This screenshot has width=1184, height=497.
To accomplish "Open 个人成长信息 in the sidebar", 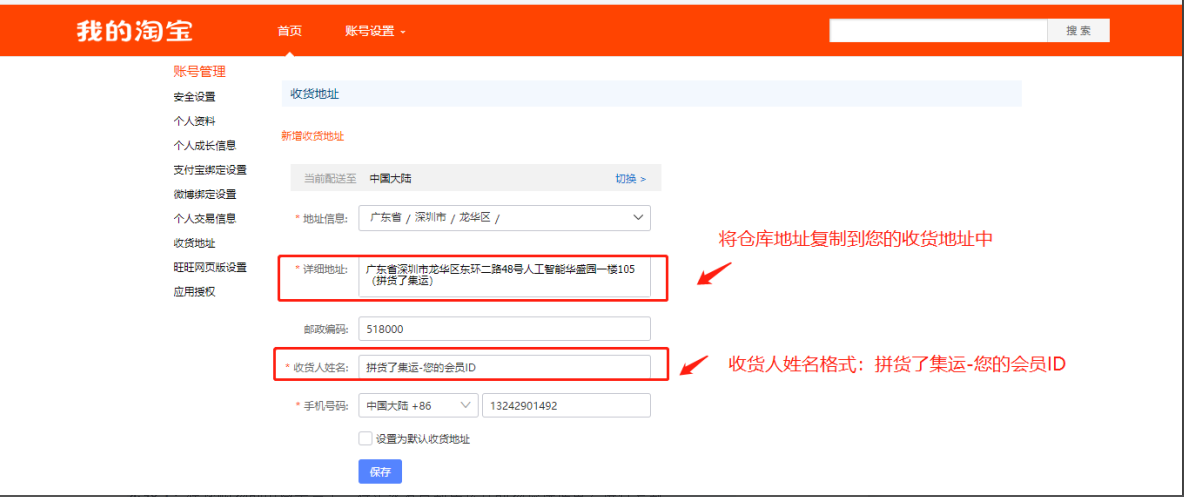I will tap(205, 146).
